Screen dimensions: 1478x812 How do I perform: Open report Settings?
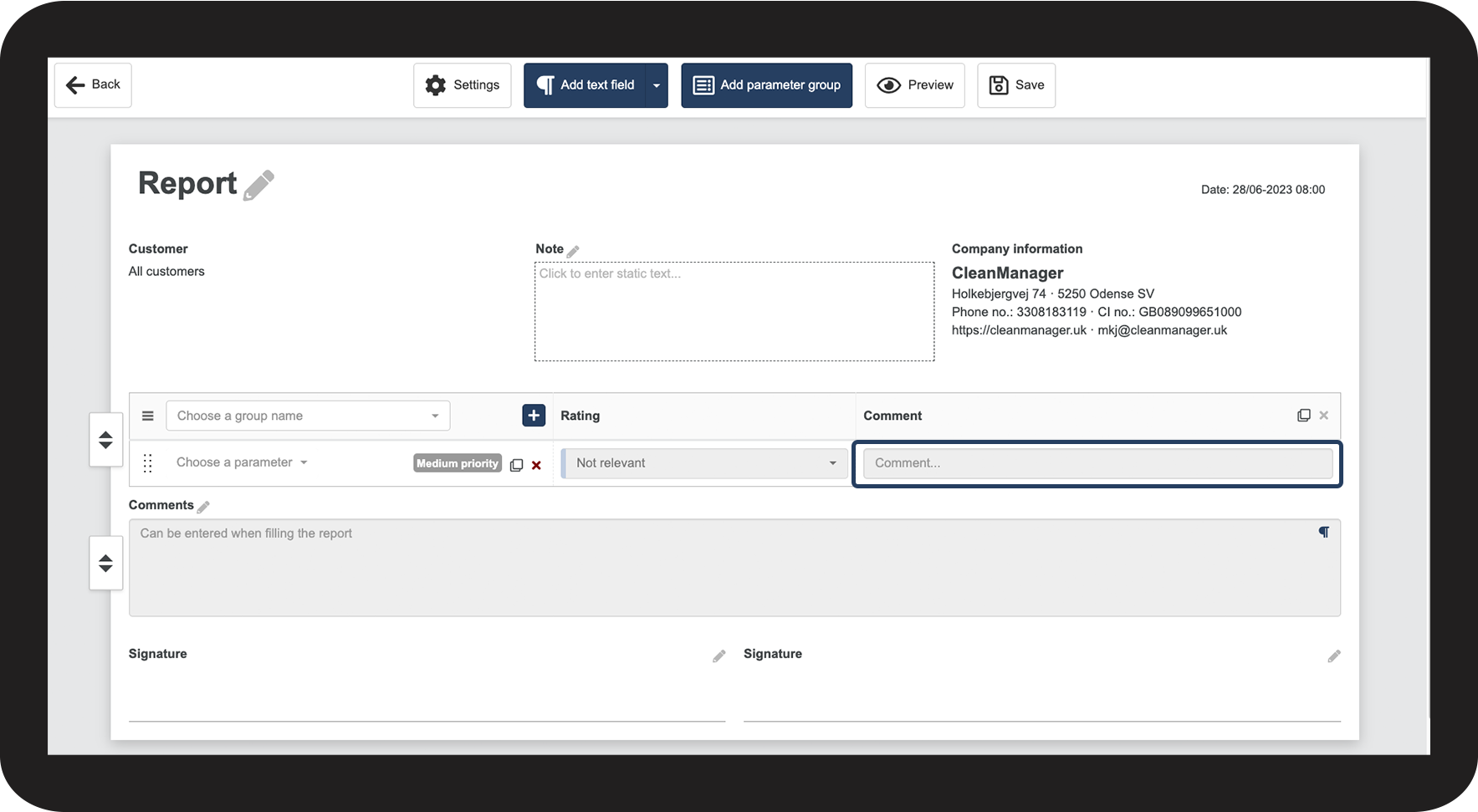pos(462,85)
